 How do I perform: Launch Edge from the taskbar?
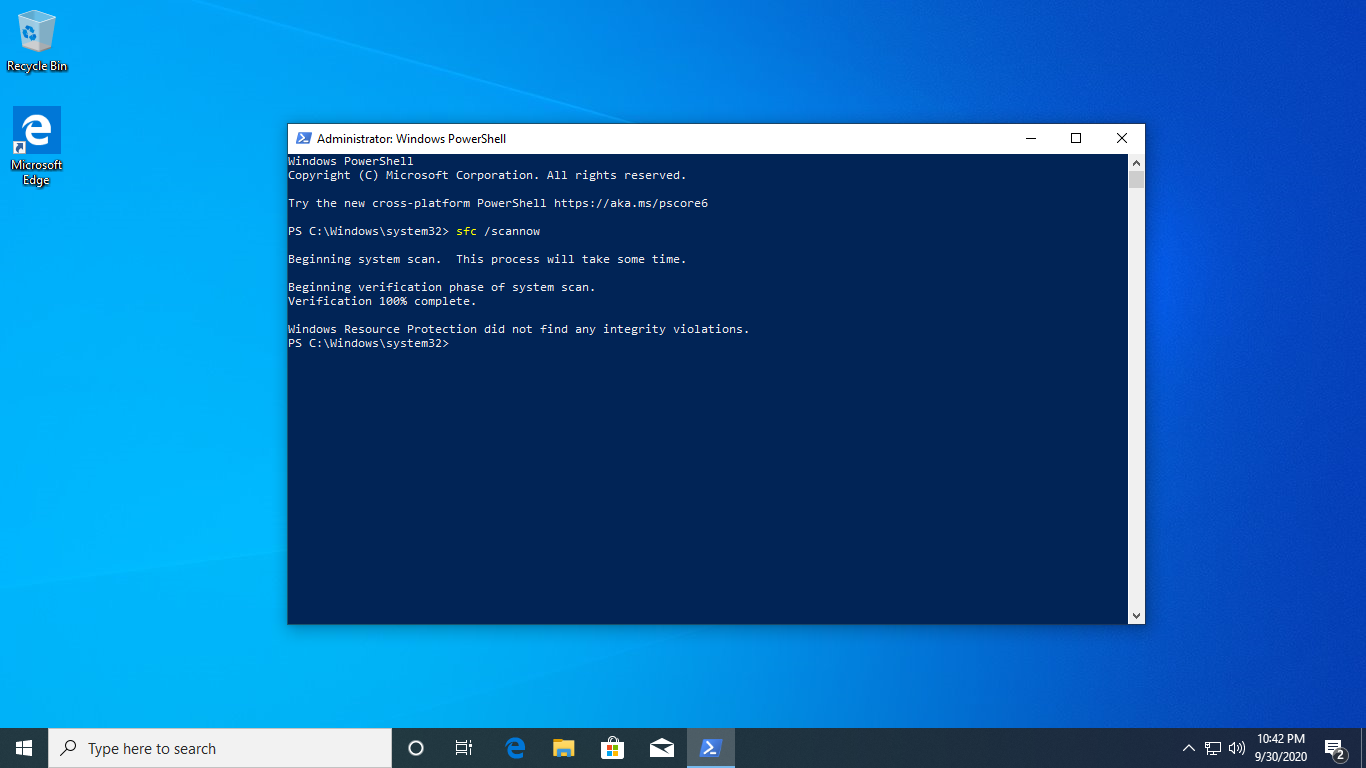[x=515, y=748]
